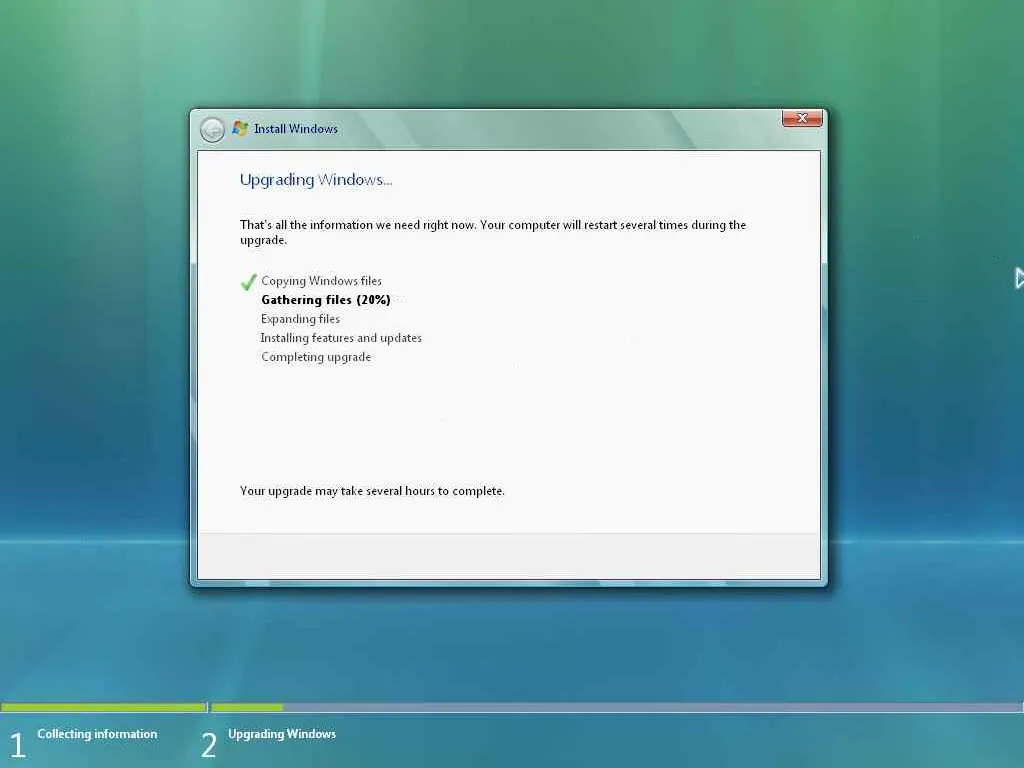
Task: Click the Upgrading Windows progress bar
Action: tap(617, 707)
